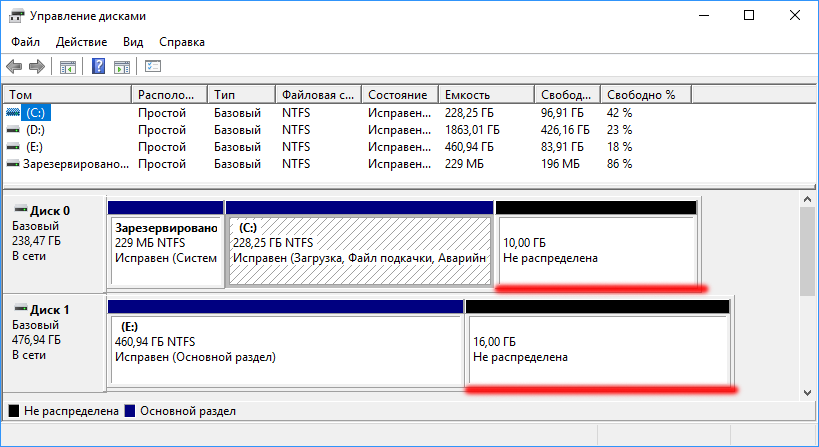
Task: Click the Disk Management app icon in title bar
Action: pos(16,16)
